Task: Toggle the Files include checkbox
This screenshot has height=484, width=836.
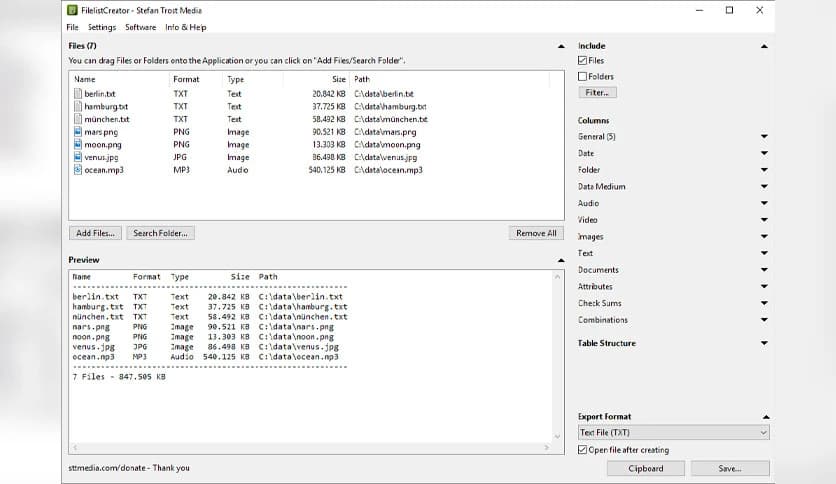Action: tap(582, 61)
